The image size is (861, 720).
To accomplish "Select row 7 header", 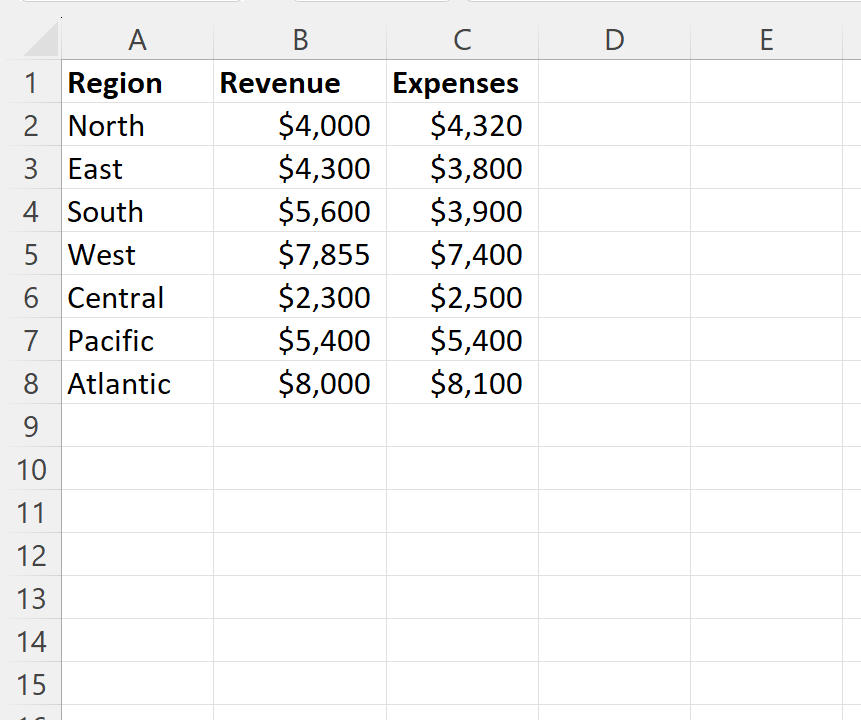I will (31, 339).
